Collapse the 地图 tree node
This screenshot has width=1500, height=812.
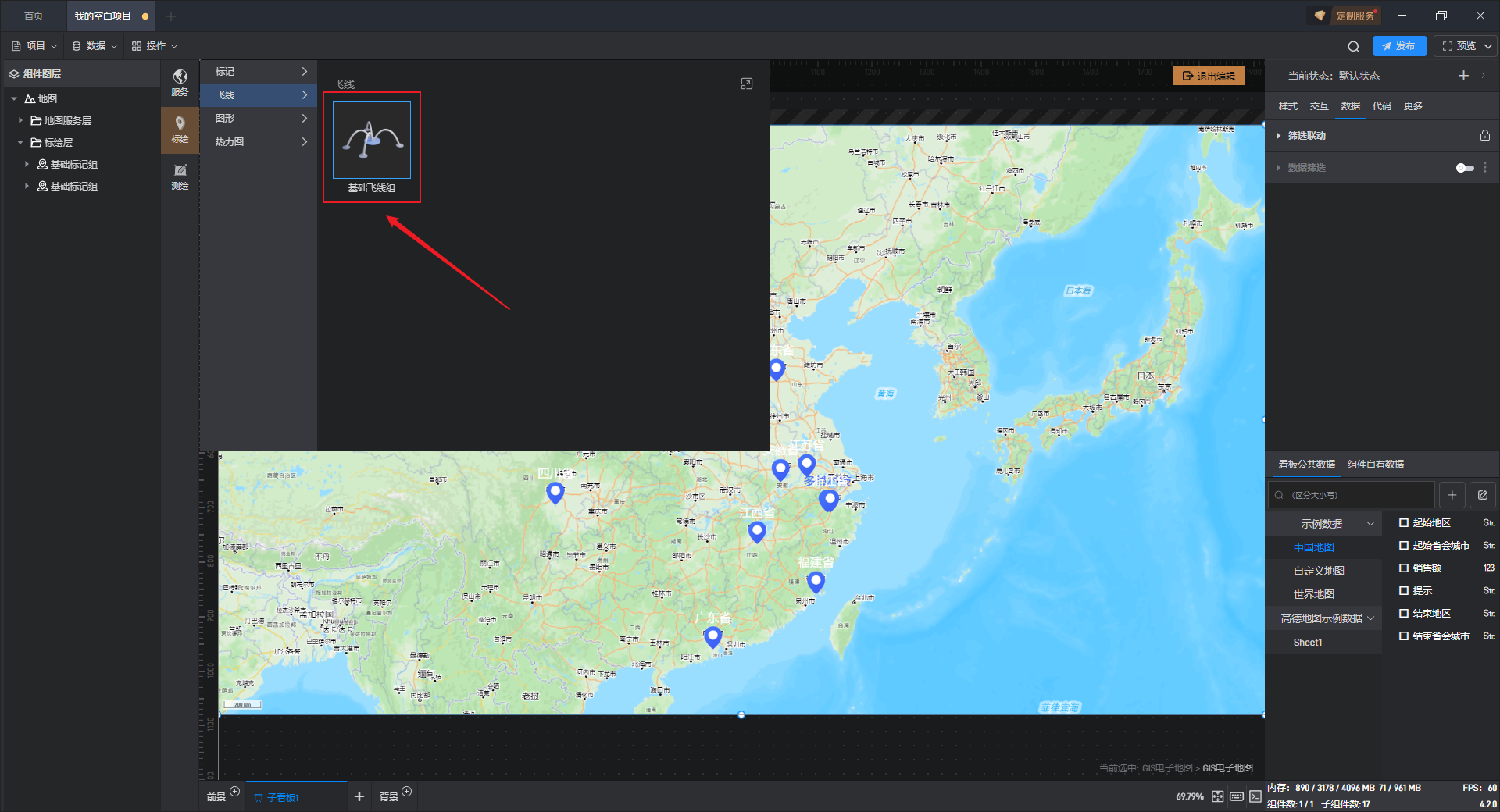point(14,99)
